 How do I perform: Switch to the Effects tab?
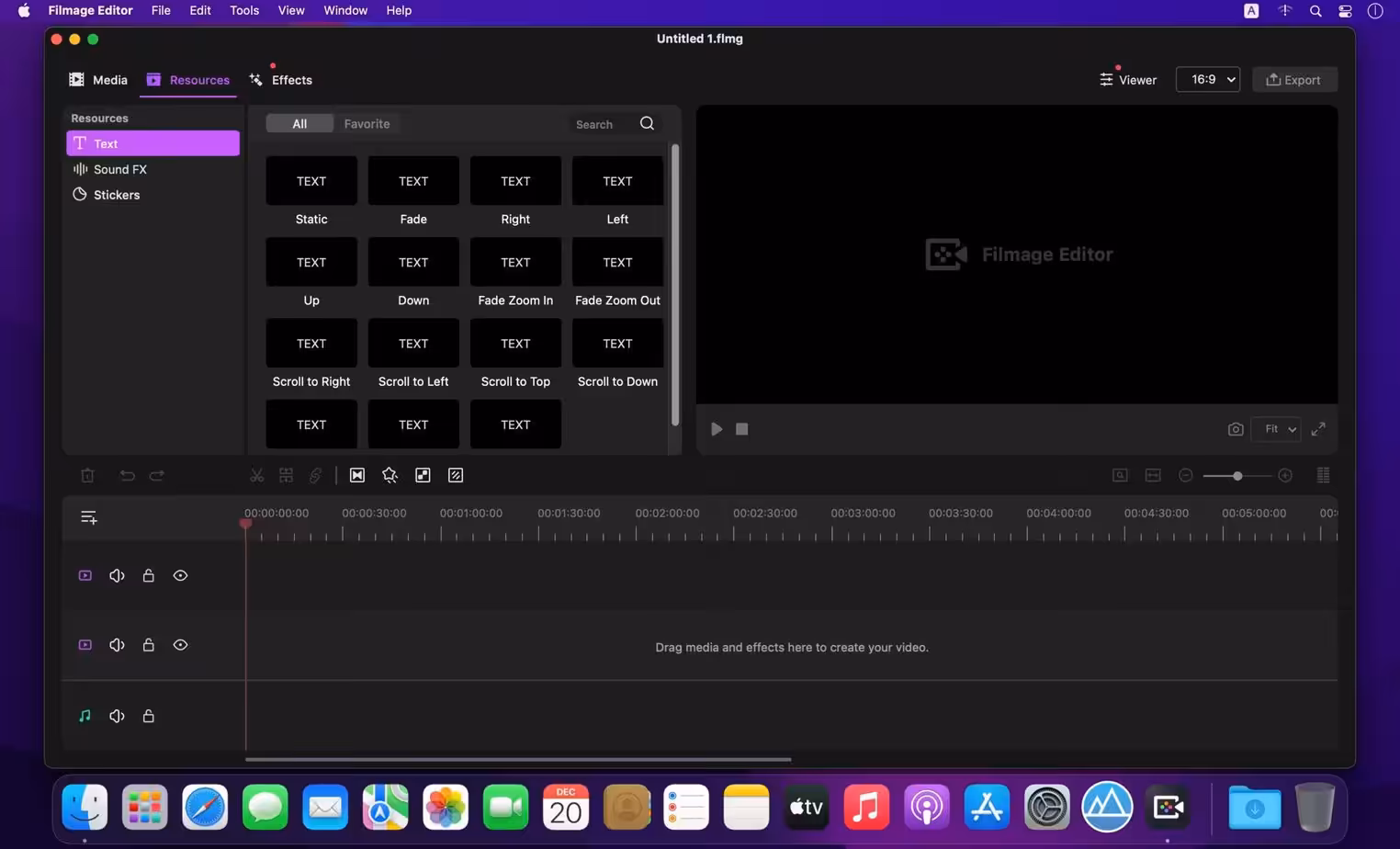click(281, 80)
